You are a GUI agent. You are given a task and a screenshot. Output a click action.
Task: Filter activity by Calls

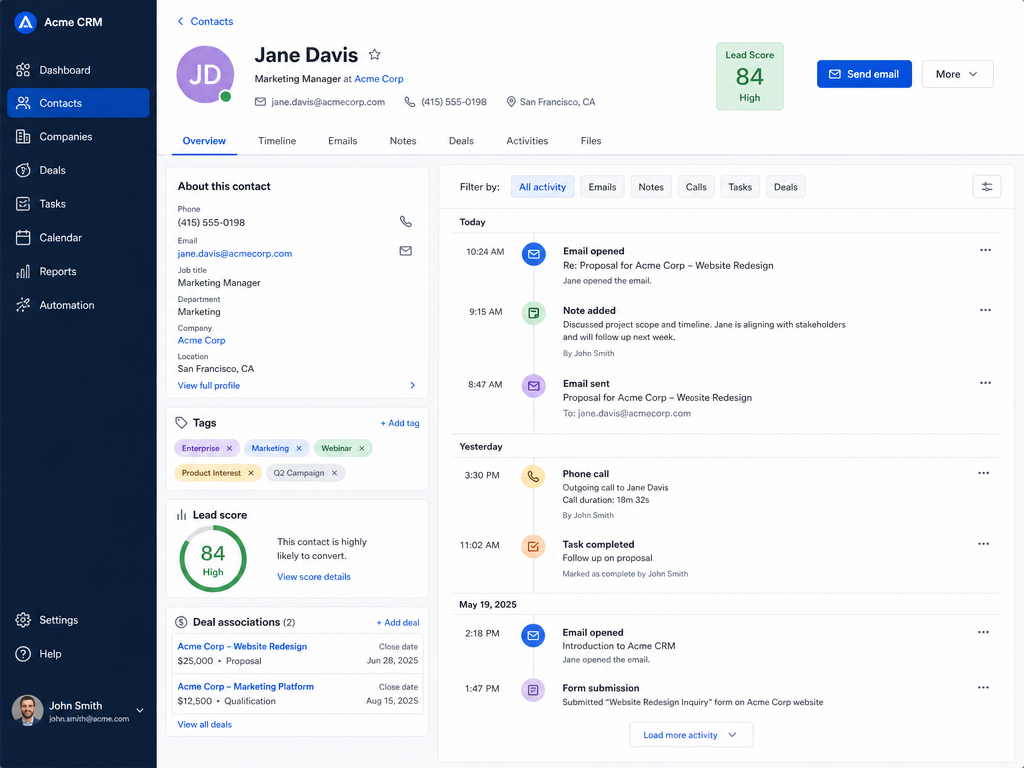(x=696, y=187)
